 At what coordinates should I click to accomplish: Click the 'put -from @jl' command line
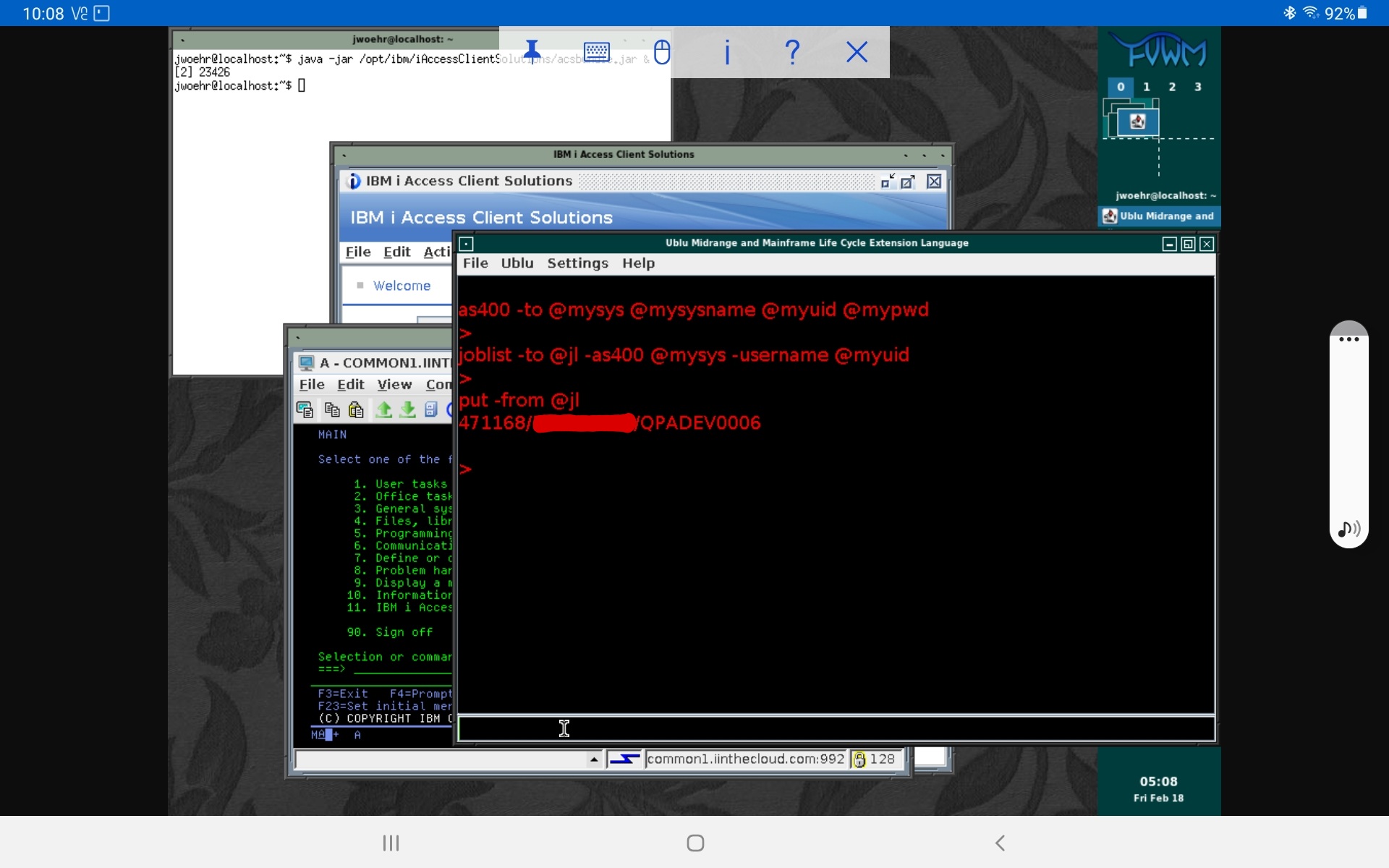coord(519,400)
